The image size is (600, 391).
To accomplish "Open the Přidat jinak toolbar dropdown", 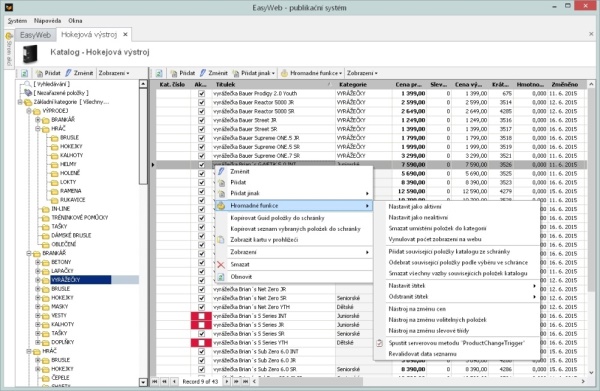I will click(x=254, y=73).
